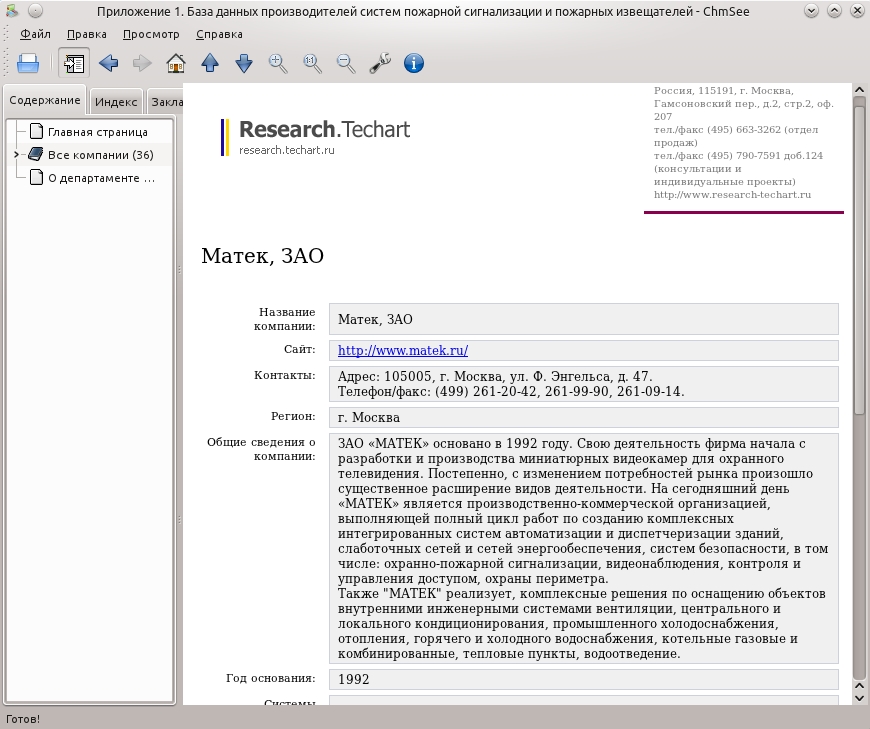Open the Просмотр menu
Screen dimensions: 870x729
click(x=151, y=34)
